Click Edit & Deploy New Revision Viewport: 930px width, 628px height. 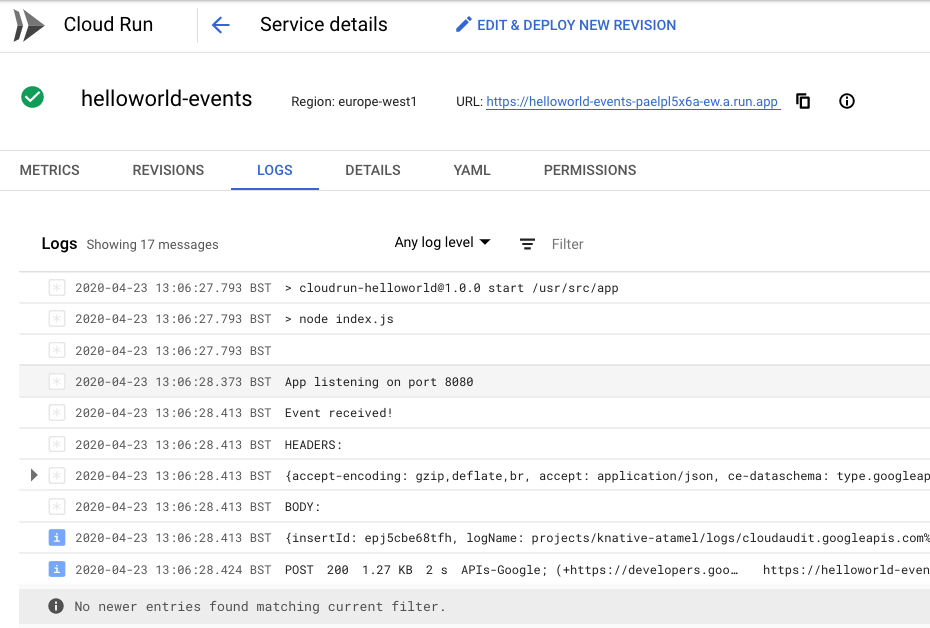click(576, 25)
